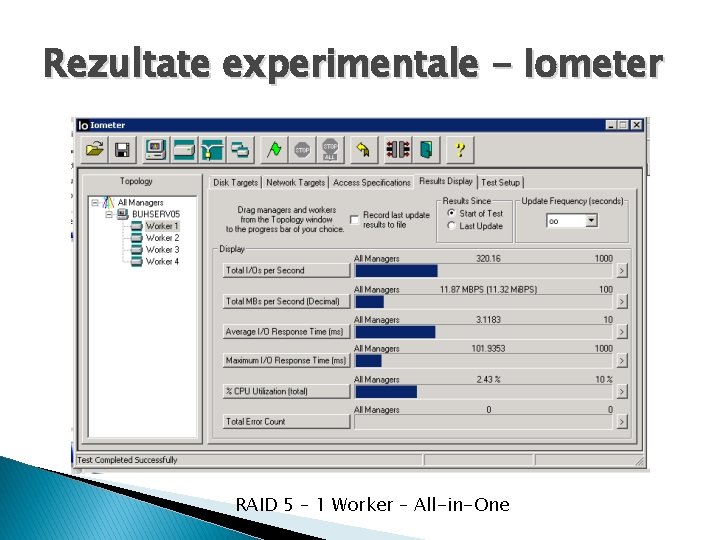This screenshot has width=720, height=540.
Task: Stop current test icon
Action: [x=302, y=150]
